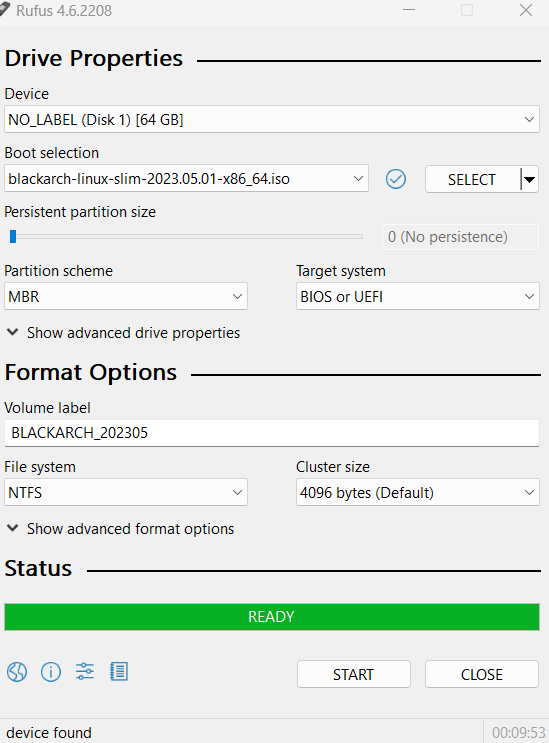The image size is (549, 743).
Task: Open the Partition scheme MBR dropdown
Action: [126, 297]
